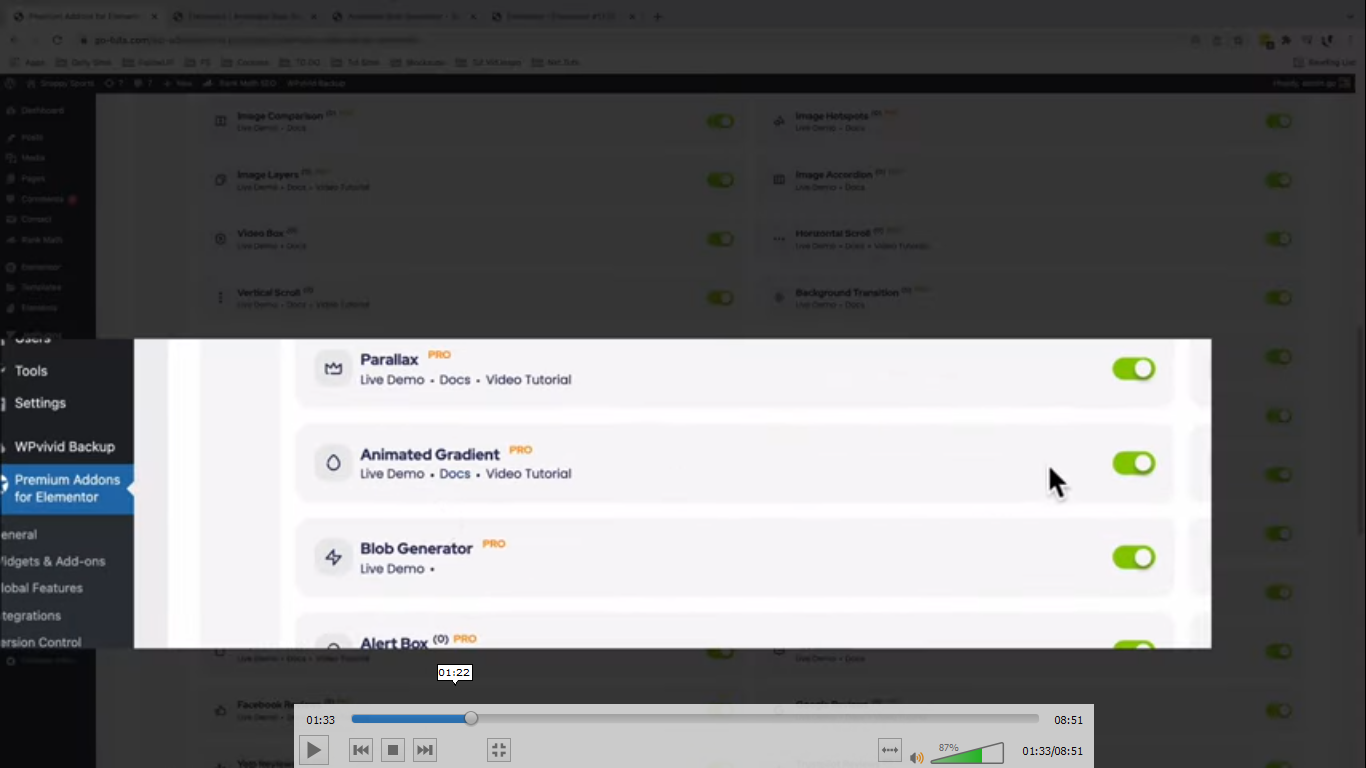Click the Blob Generator widget title
The height and width of the screenshot is (768, 1366).
pos(416,549)
